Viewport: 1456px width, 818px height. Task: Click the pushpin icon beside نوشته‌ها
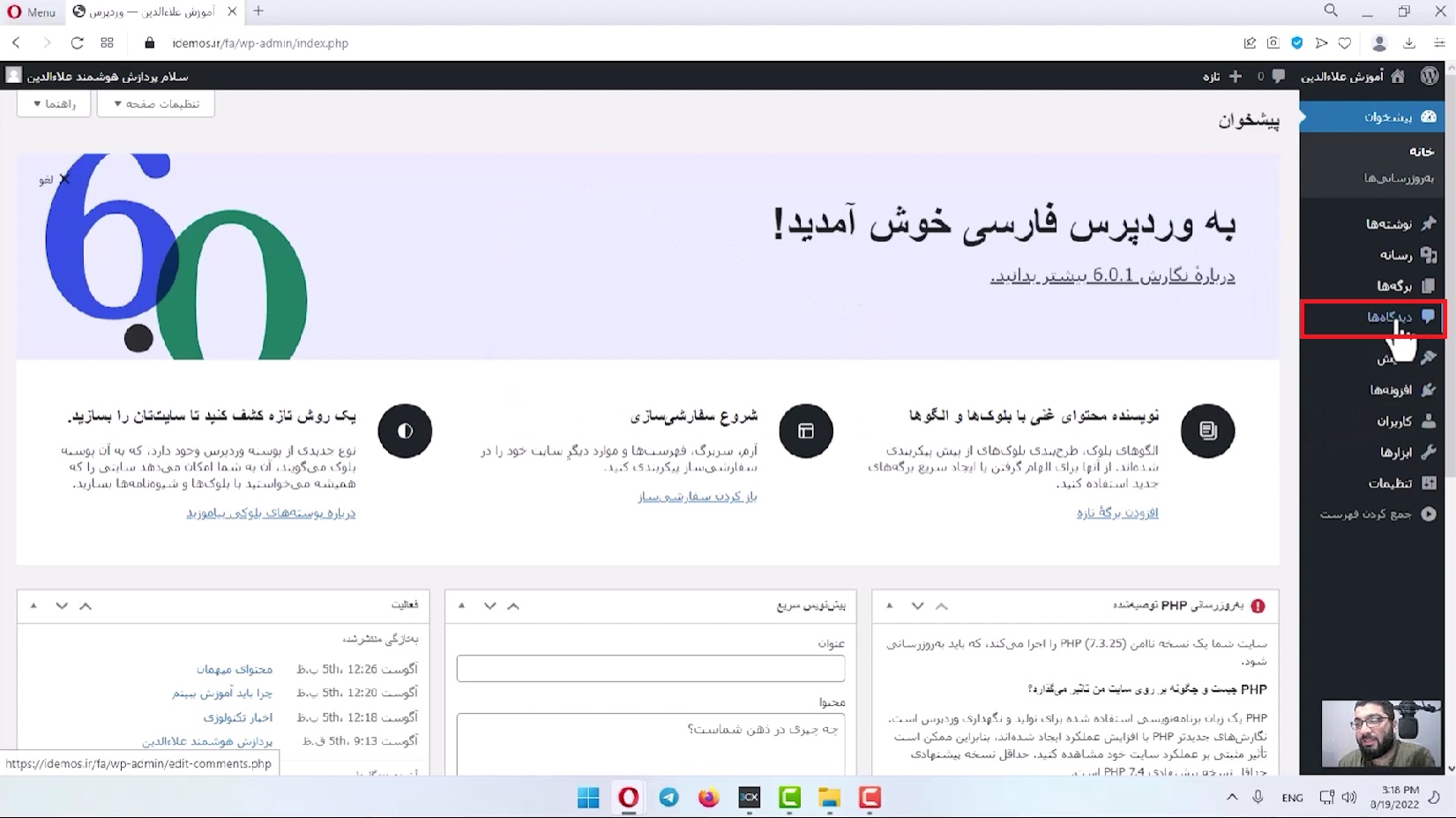[1429, 224]
